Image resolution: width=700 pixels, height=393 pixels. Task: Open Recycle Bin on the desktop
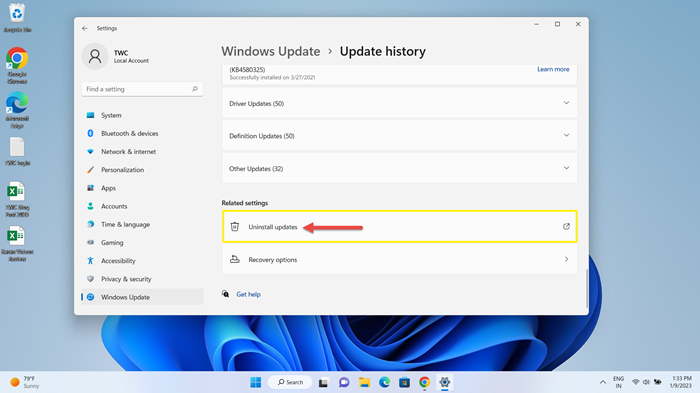[x=17, y=18]
